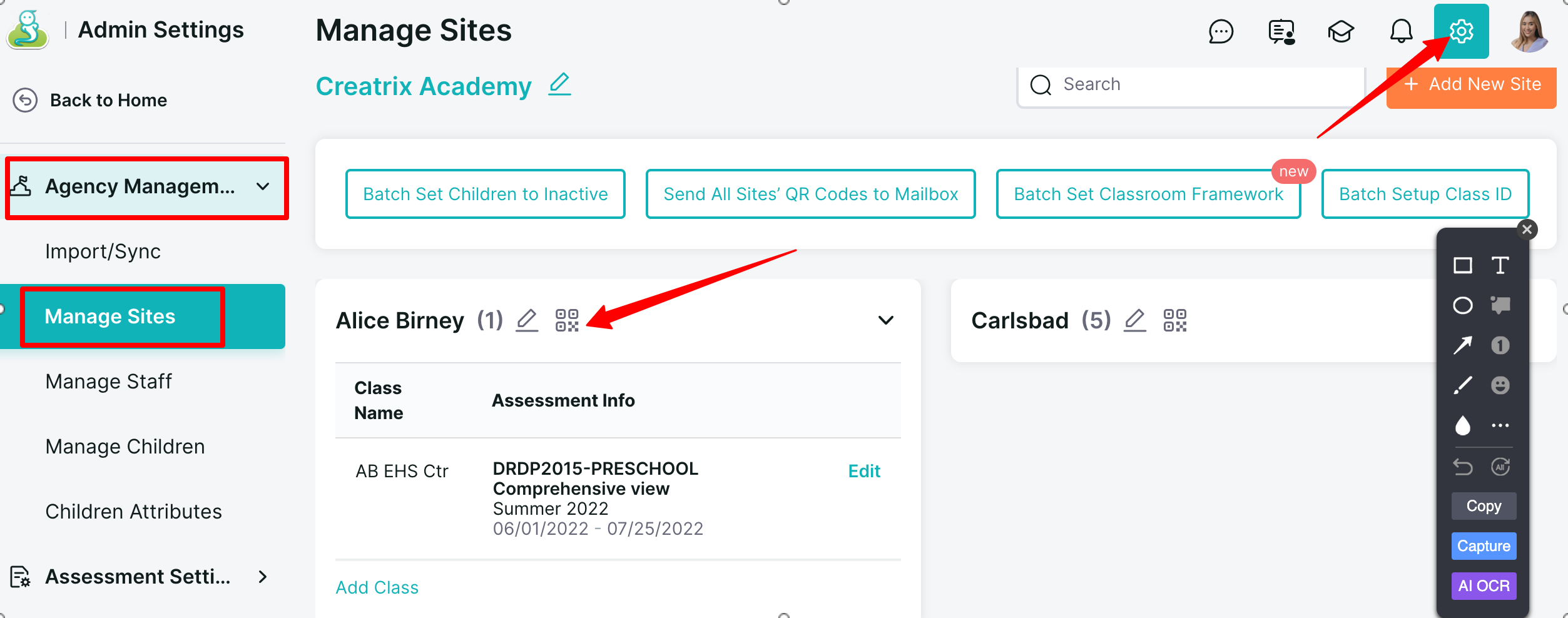The width and height of the screenshot is (1568, 618).
Task: Edit the Creatrix Academy name
Action: point(559,84)
